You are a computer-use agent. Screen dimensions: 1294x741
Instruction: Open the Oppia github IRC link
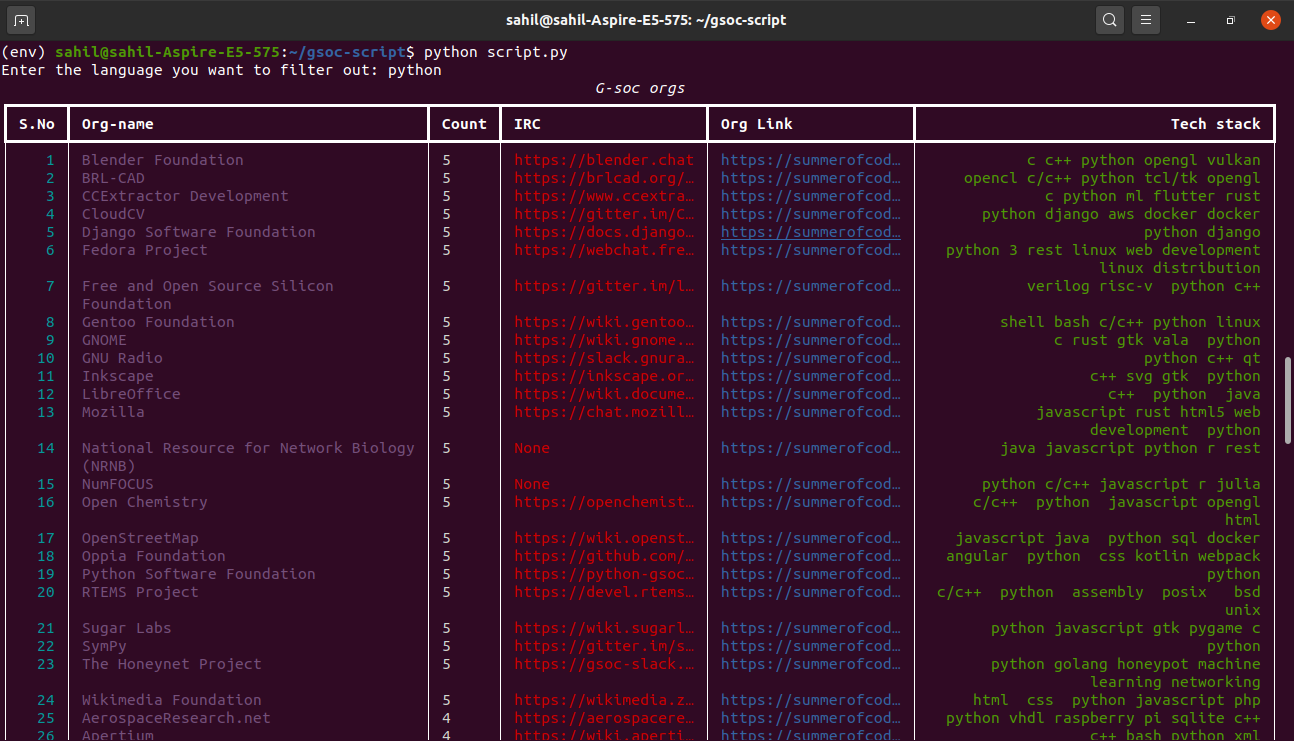[604, 556]
